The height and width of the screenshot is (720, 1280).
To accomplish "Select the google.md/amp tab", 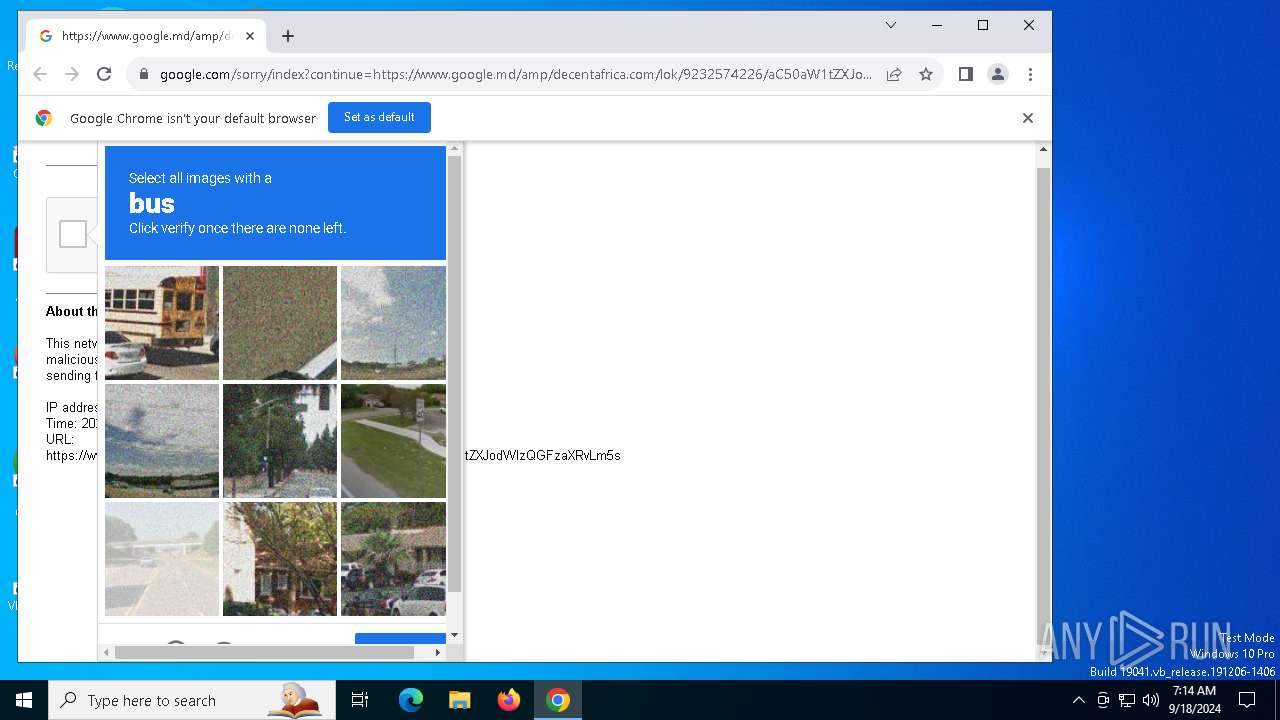I will click(146, 36).
